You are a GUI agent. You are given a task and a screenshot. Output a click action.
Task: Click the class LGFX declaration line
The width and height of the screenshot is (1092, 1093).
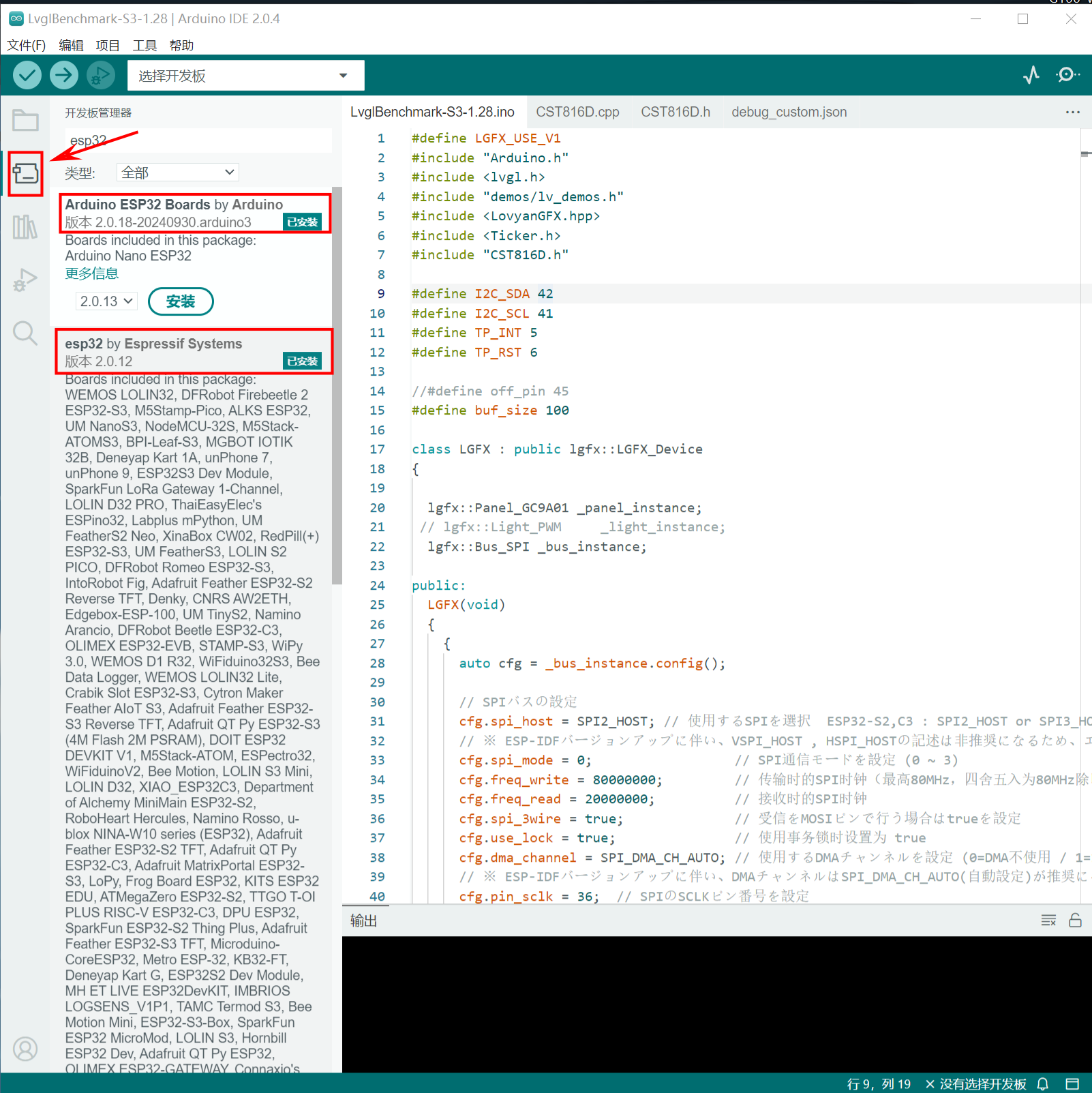[557, 449]
